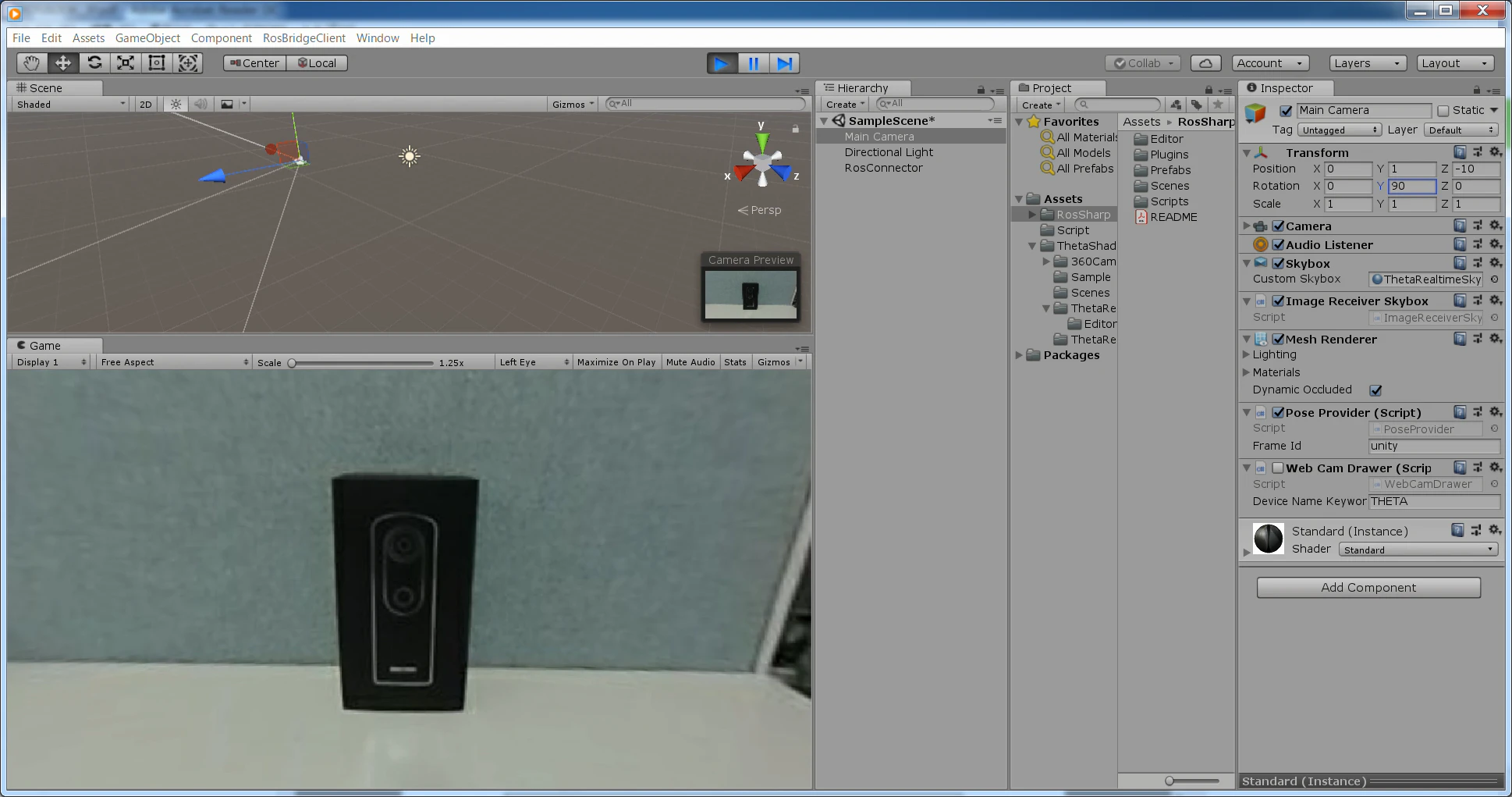The image size is (1512, 797).
Task: Click the Add Component button
Action: pyautogui.click(x=1368, y=588)
